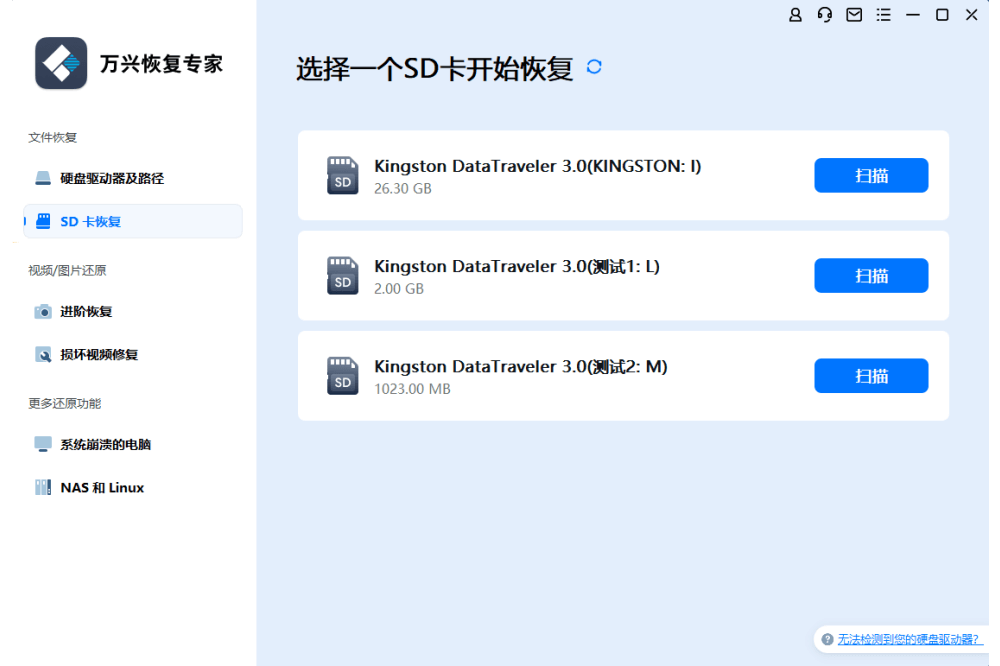Image resolution: width=1000 pixels, height=666 pixels.
Task: Click the NAS server icon
Action: pos(43,487)
